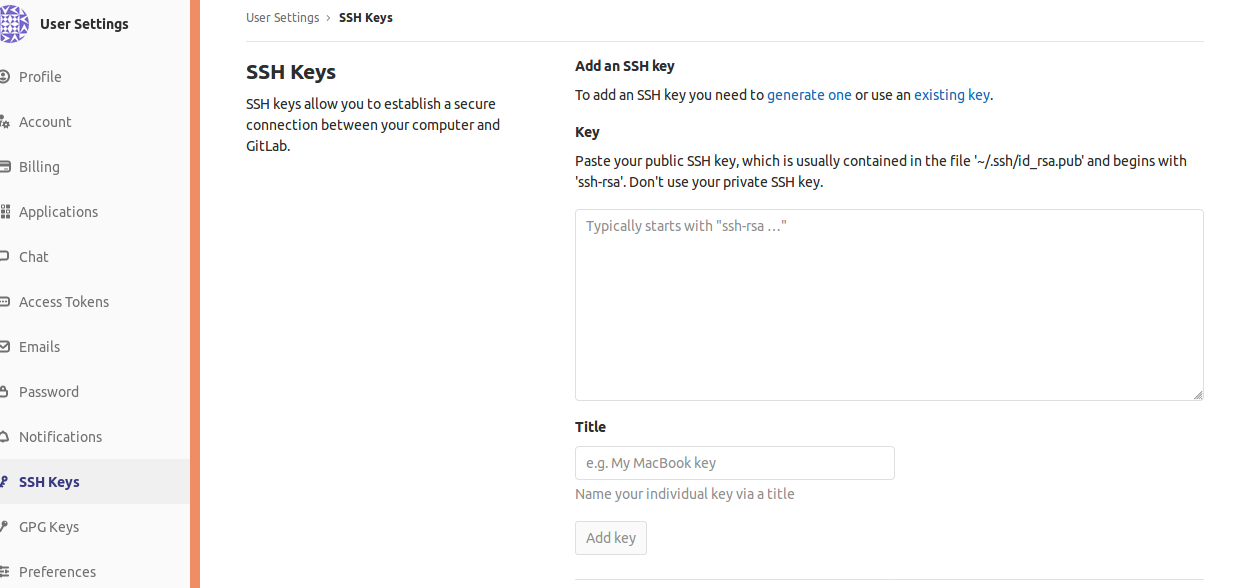The height and width of the screenshot is (588, 1244).
Task: Click the Billing card icon
Action: (x=5, y=167)
